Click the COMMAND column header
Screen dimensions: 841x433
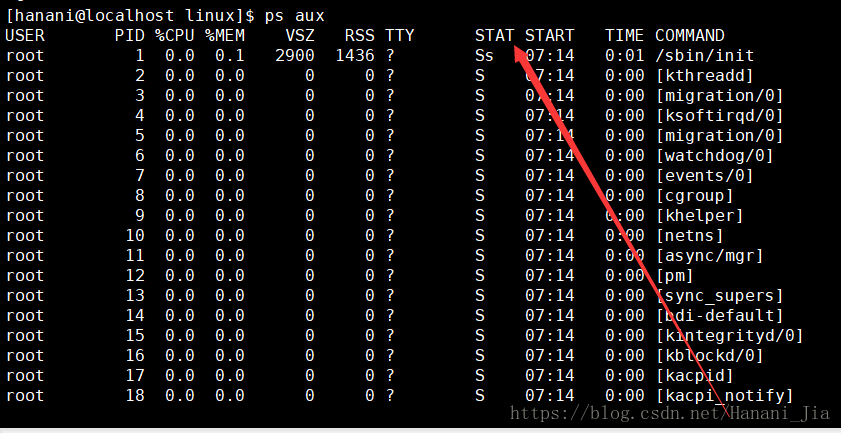[x=690, y=35]
